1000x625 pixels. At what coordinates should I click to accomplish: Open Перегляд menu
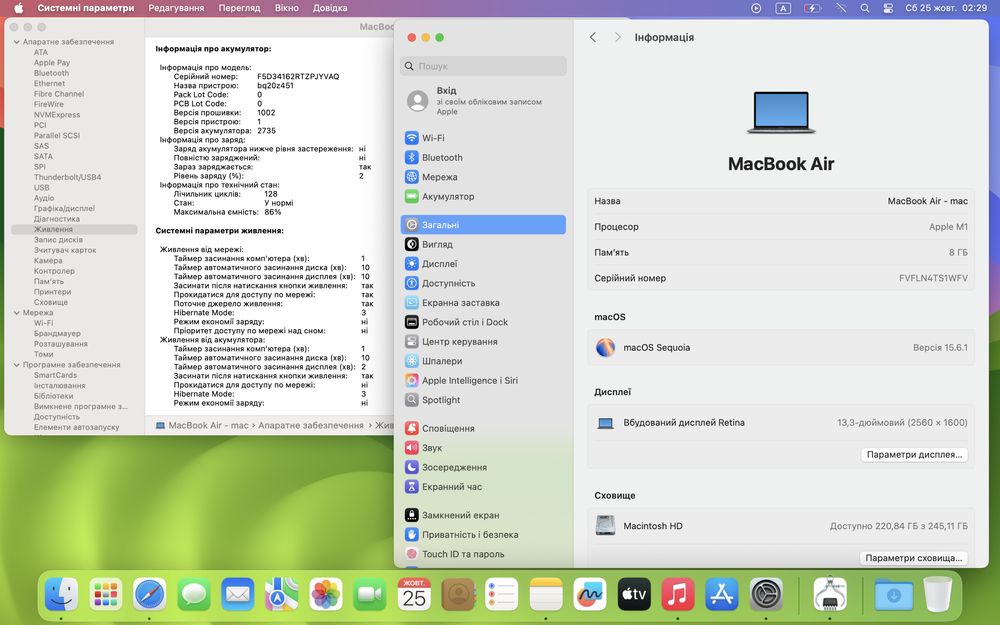[239, 8]
